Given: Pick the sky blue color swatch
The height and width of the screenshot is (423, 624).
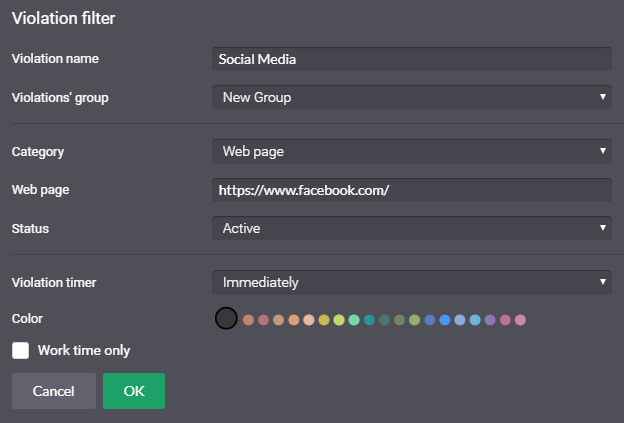Looking at the screenshot, I should pos(475,320).
